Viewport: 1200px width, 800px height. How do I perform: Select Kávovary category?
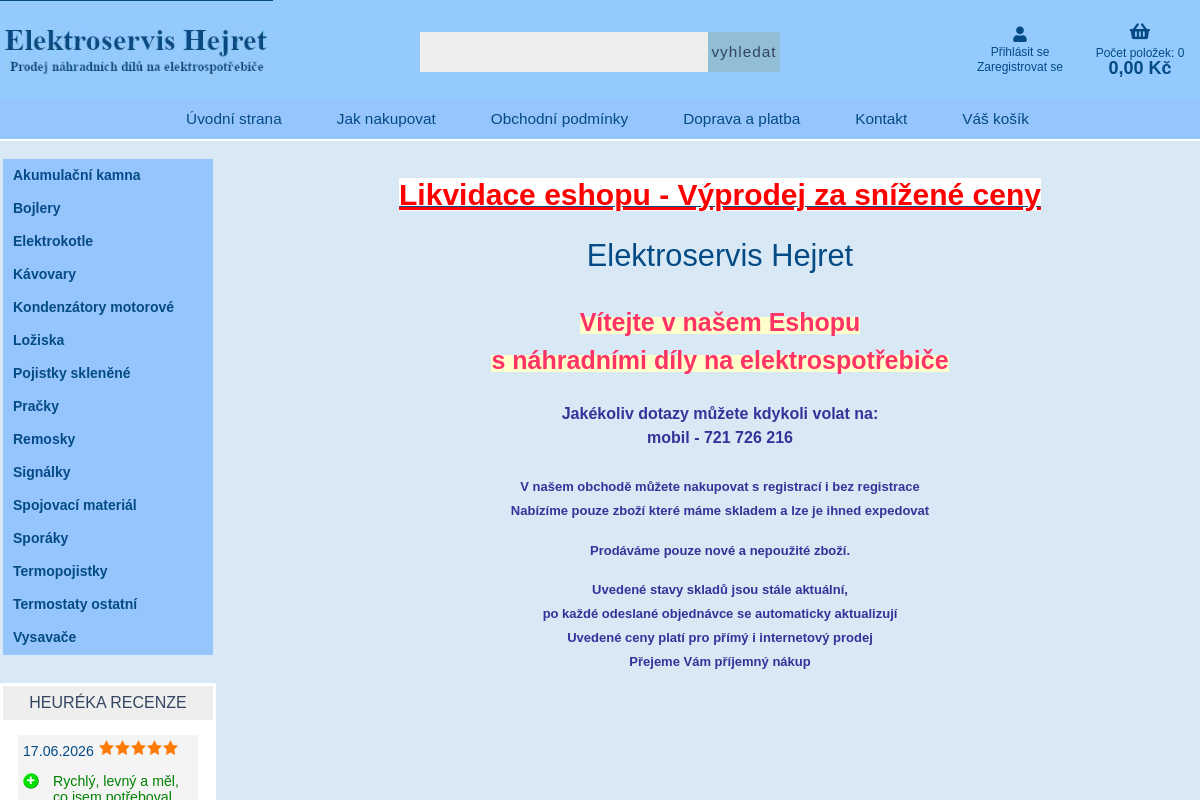[x=108, y=274]
